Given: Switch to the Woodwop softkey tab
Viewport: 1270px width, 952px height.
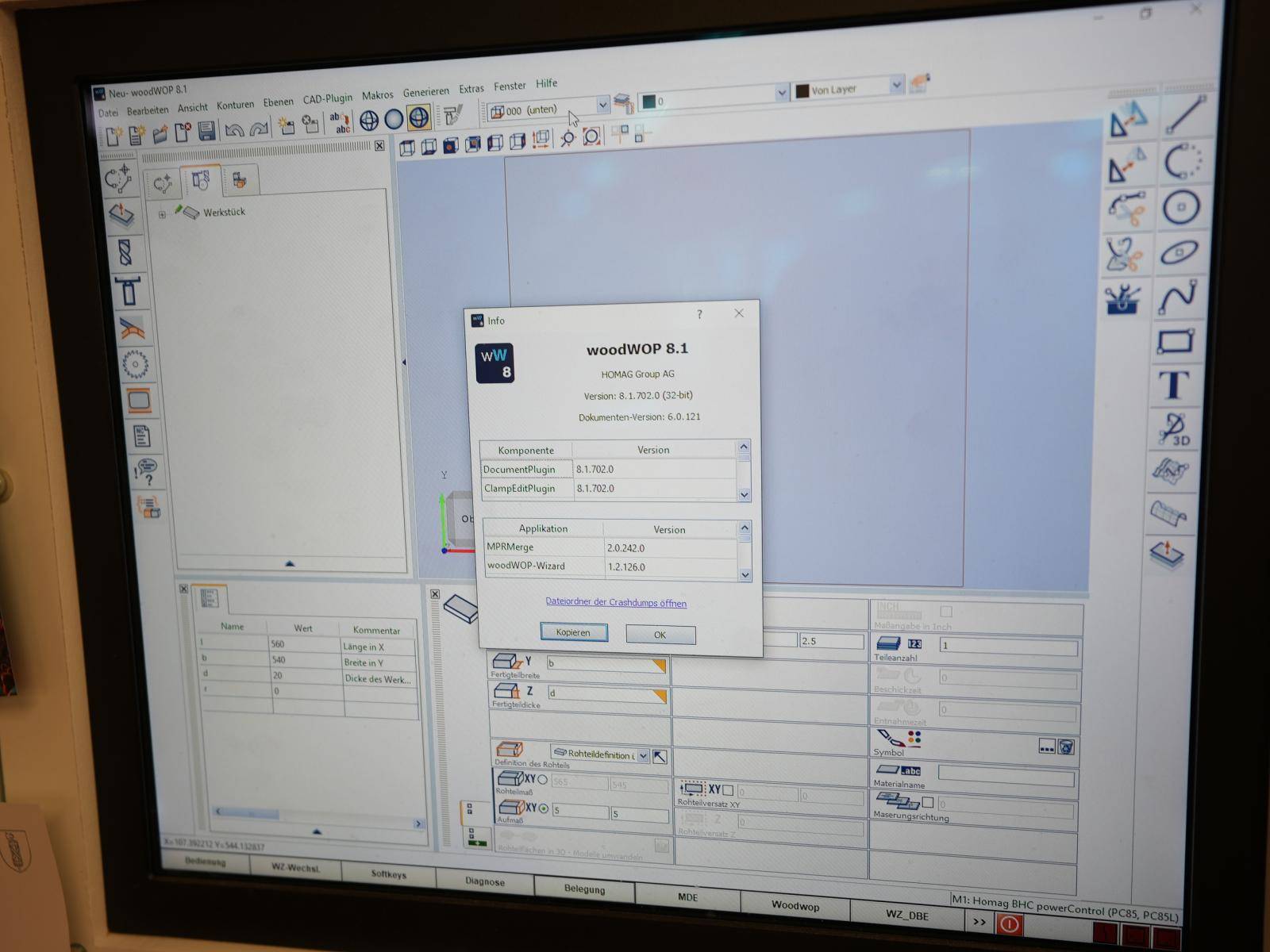Looking at the screenshot, I should pyautogui.click(x=795, y=905).
